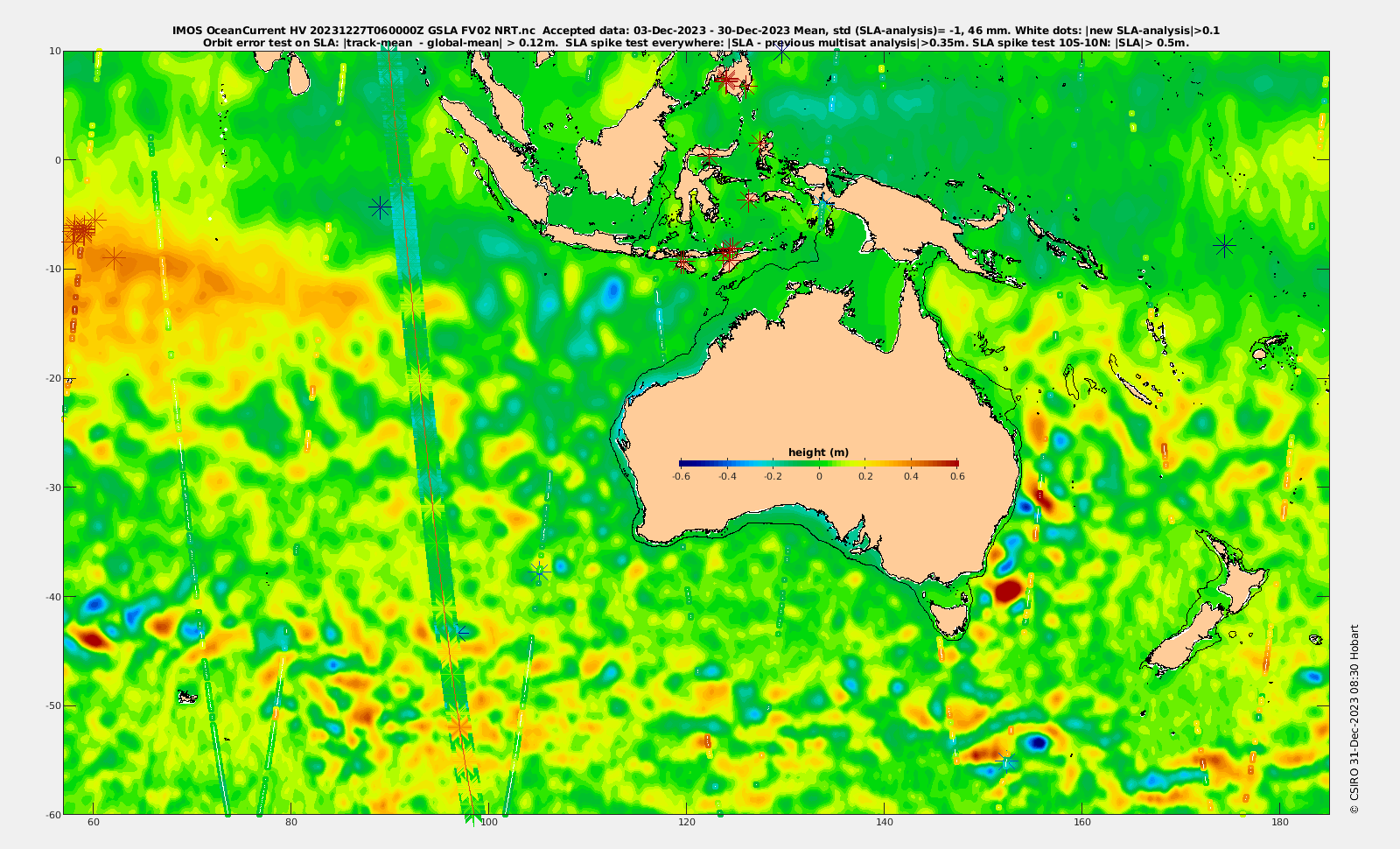Image resolution: width=1400 pixels, height=849 pixels.
Task: Click the colorbar tick label 0.4
Action: 911,477
